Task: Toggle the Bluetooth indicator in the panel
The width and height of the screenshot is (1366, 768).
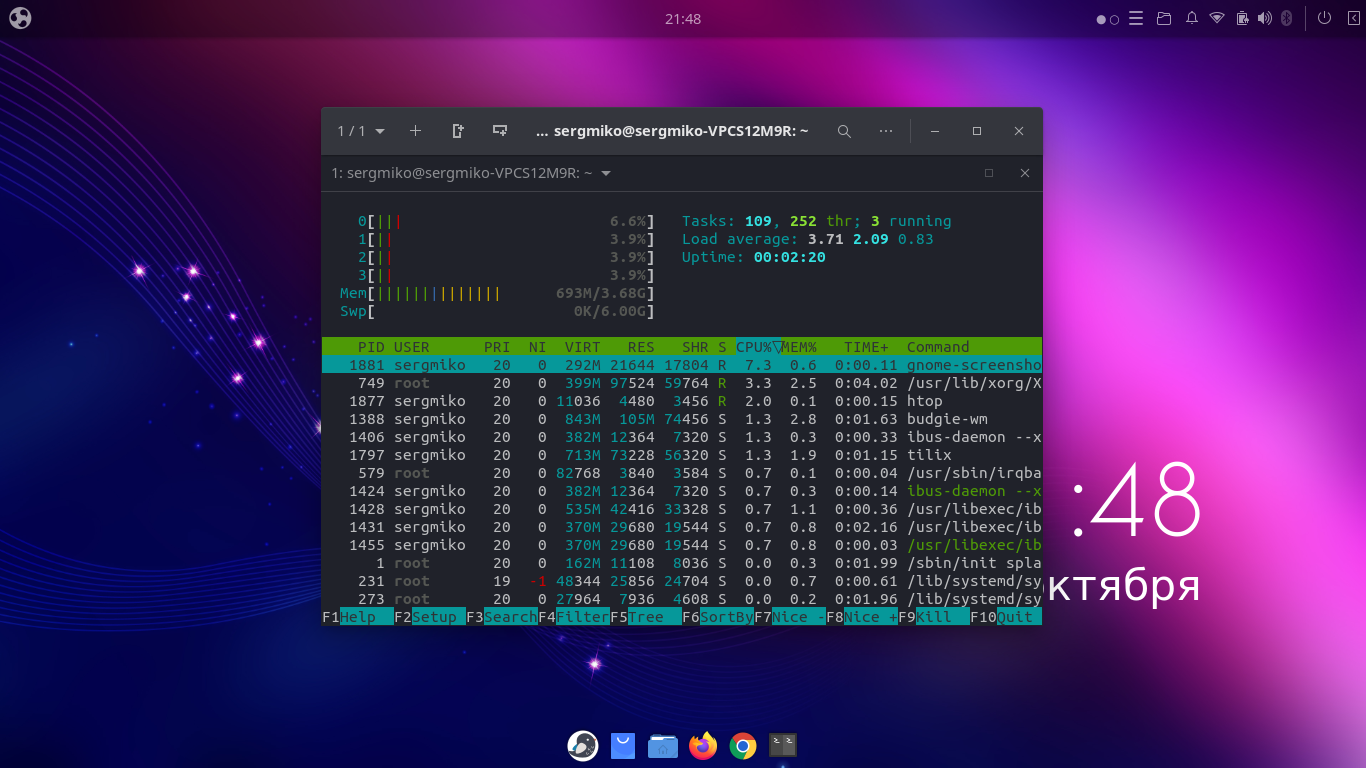Action: (x=1288, y=18)
